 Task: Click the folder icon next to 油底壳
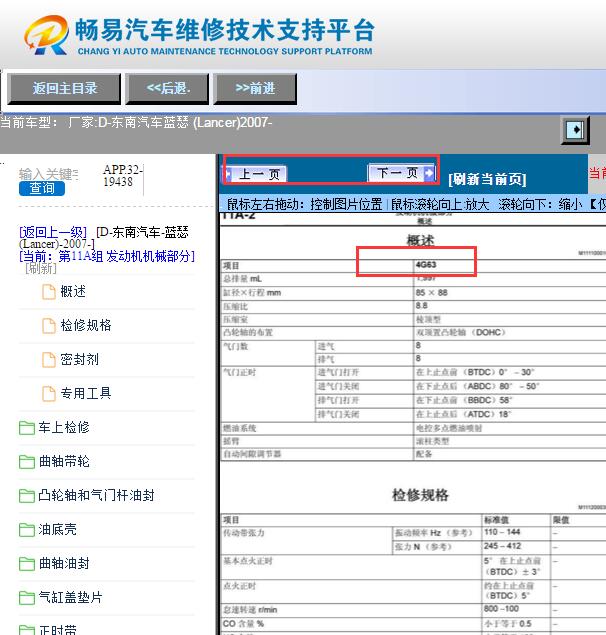pos(27,530)
